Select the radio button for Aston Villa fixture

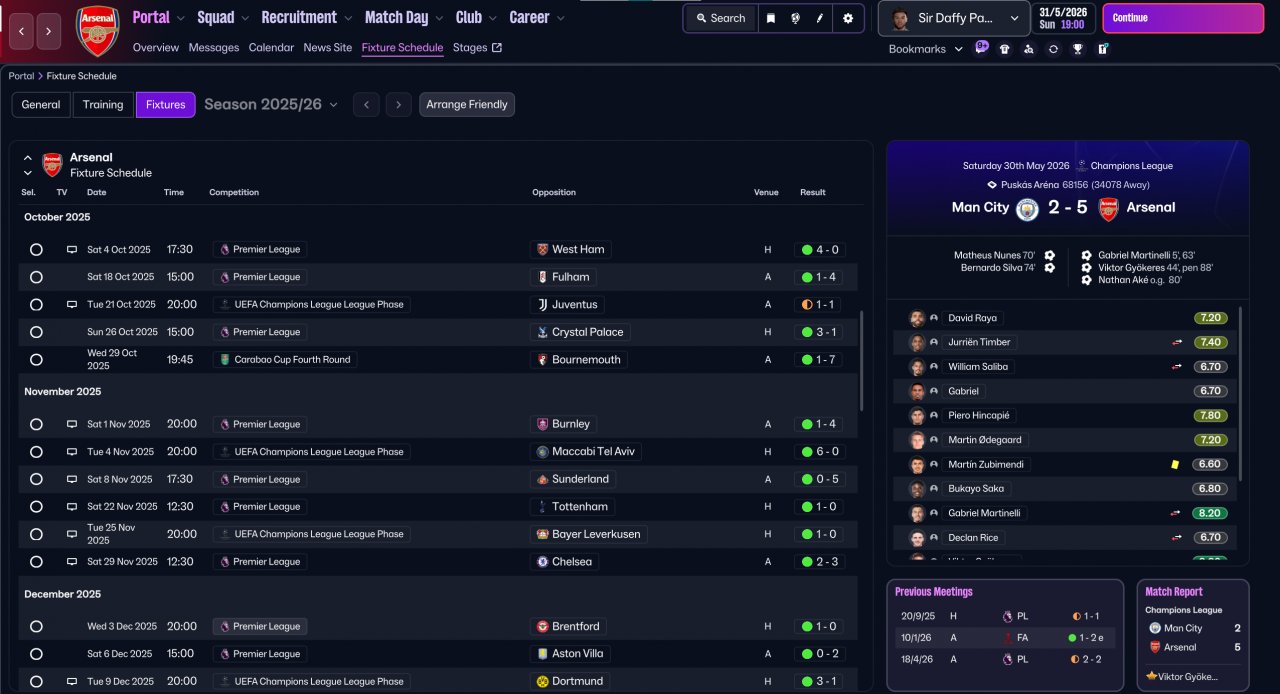(36, 654)
